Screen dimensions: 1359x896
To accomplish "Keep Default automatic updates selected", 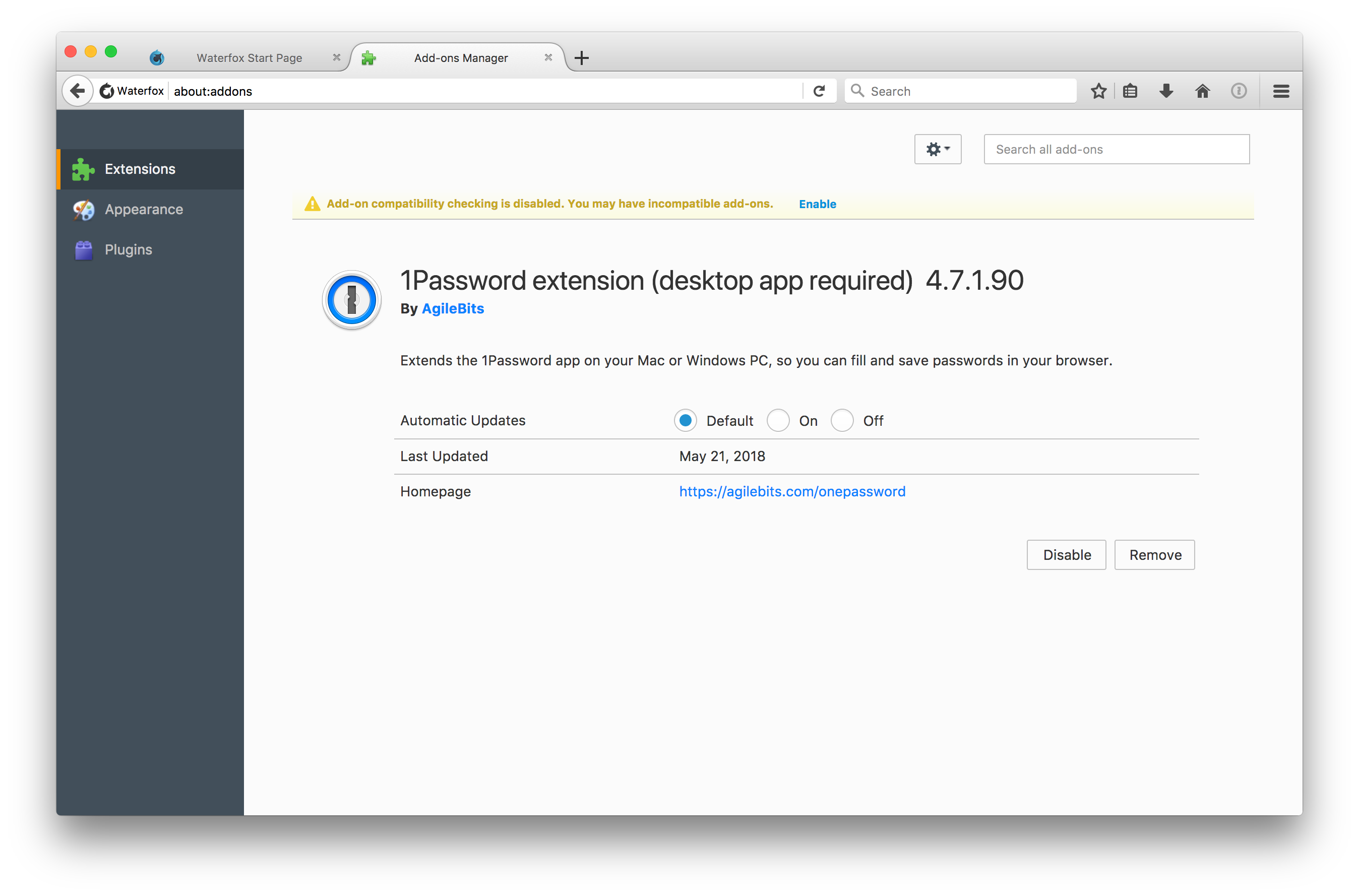I will pyautogui.click(x=685, y=420).
